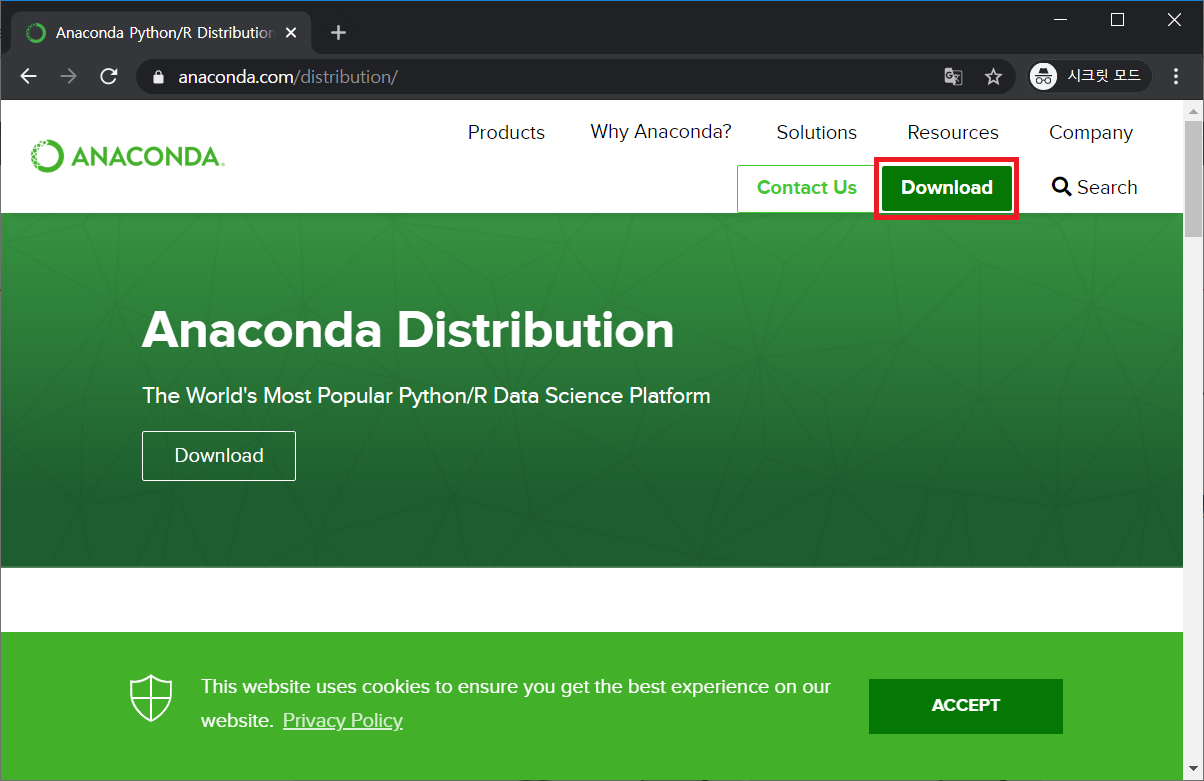Screen dimensions: 1204x781
Task: Open the Google Translate page icon
Action: [953, 77]
